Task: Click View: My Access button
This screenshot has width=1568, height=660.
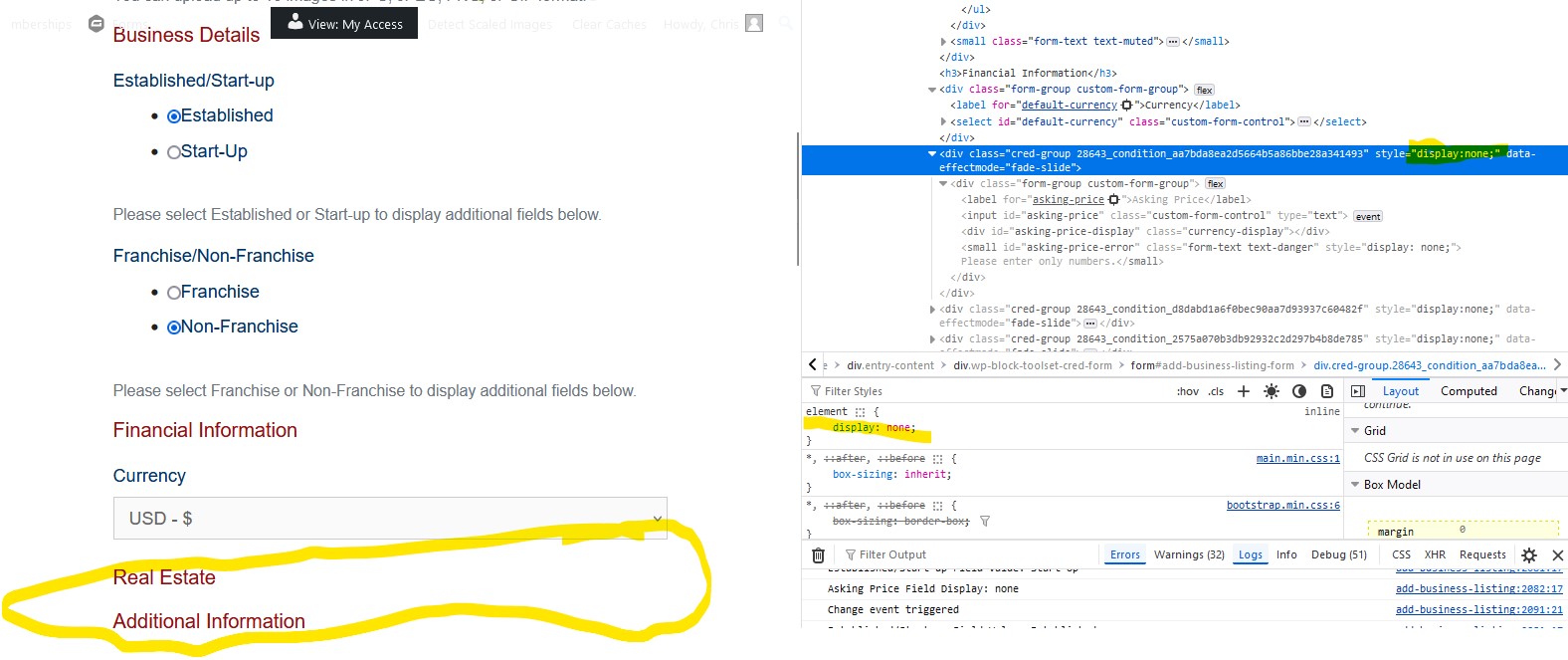Action: (344, 23)
